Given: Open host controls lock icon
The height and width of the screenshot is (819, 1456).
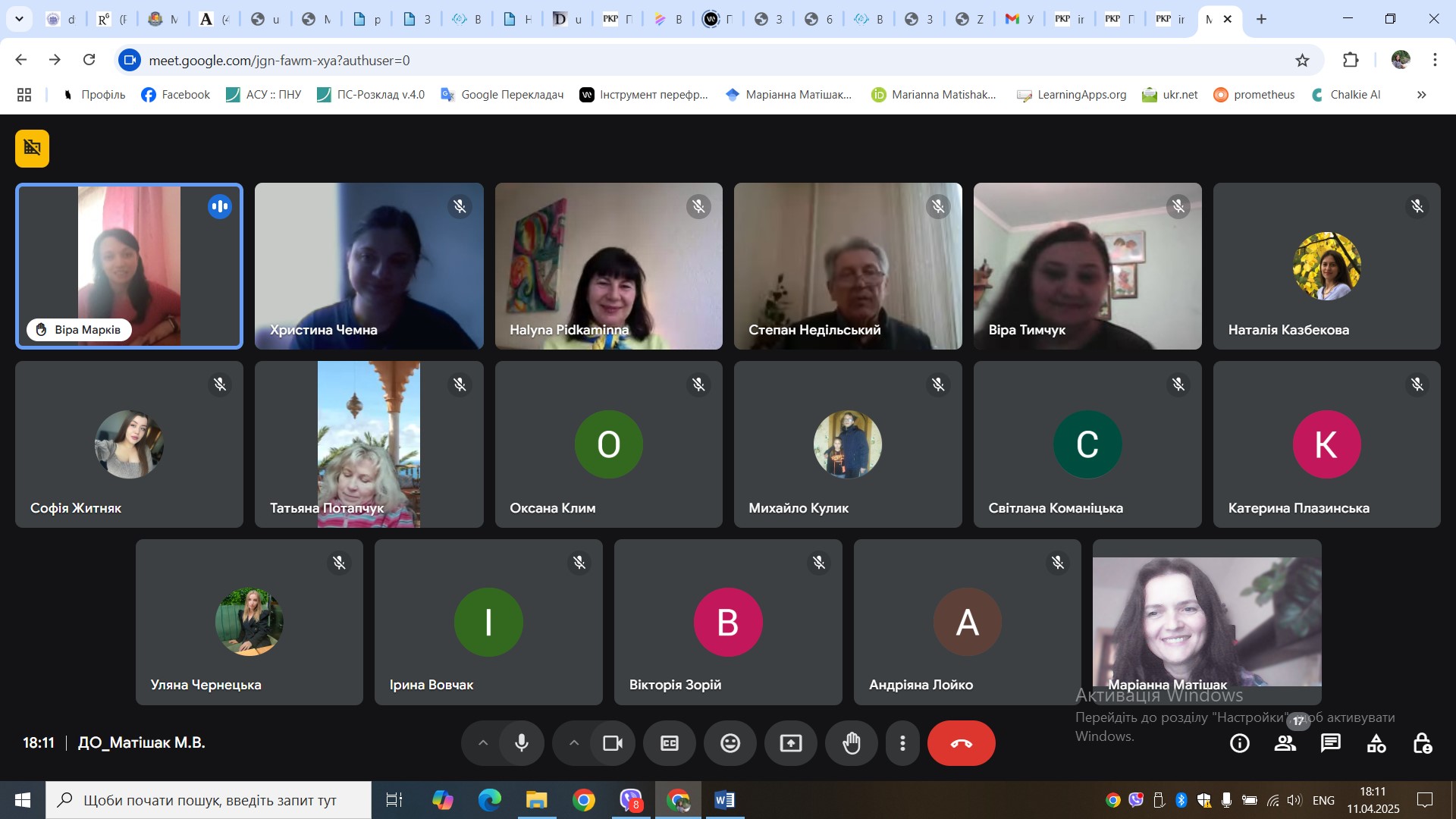Looking at the screenshot, I should 1422,743.
